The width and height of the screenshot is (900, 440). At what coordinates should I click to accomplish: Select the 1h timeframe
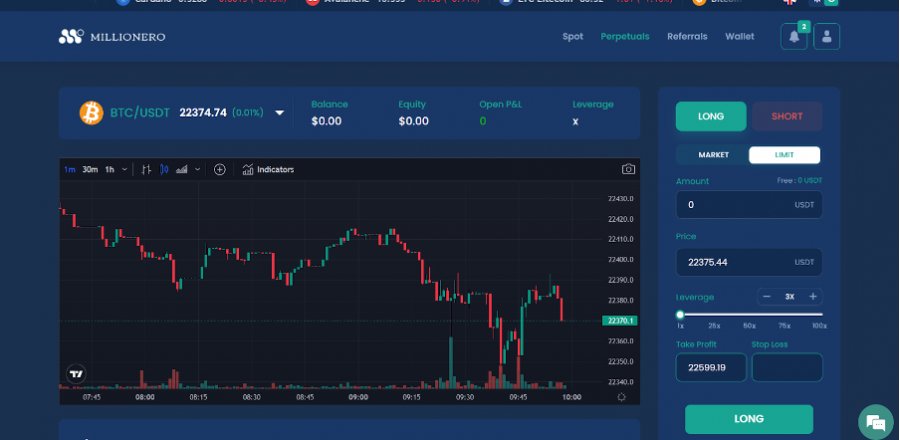(x=110, y=169)
